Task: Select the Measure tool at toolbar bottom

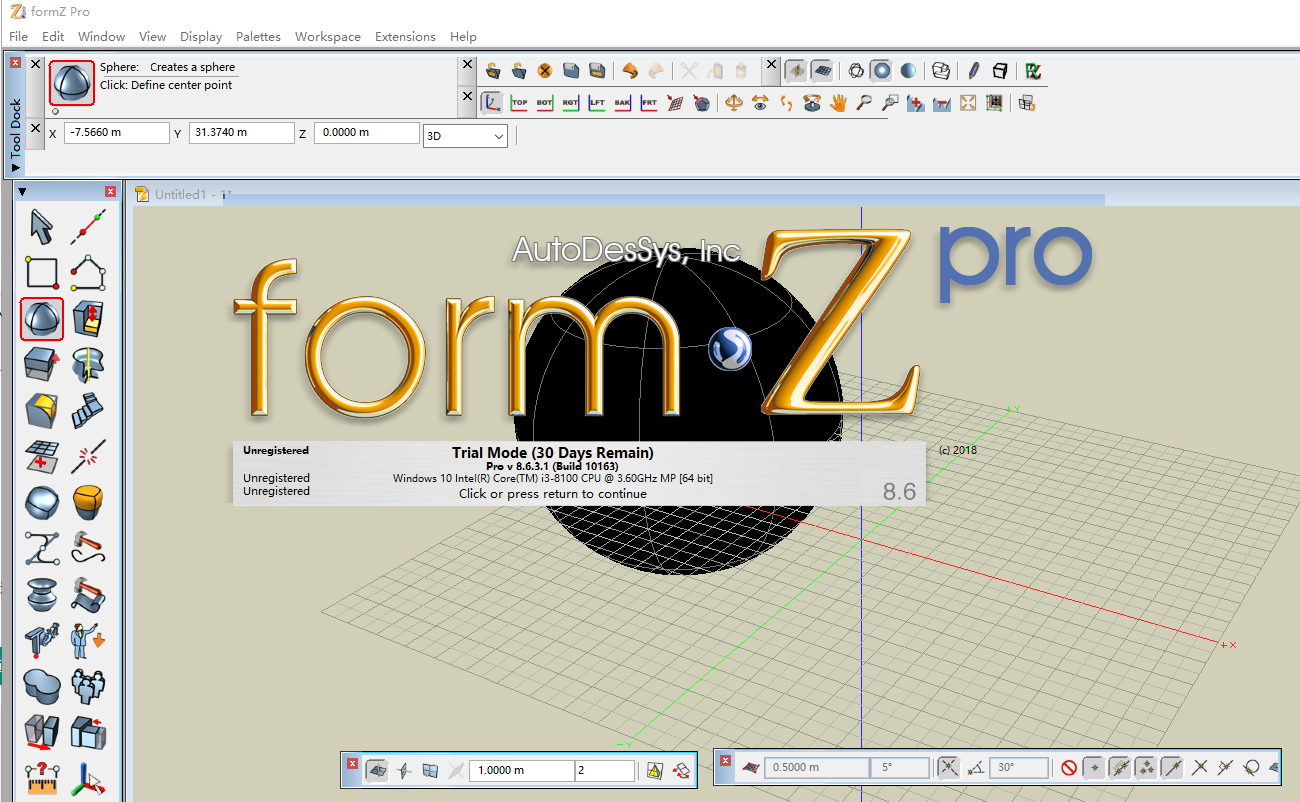Action: point(42,780)
